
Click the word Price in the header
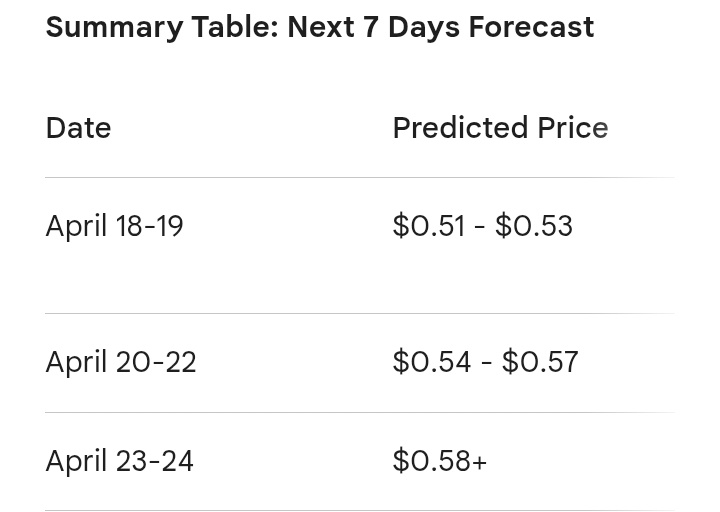(573, 128)
